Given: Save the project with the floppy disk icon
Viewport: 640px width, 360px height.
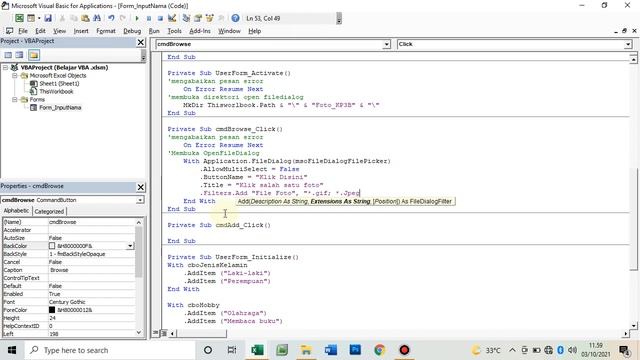Looking at the screenshot, I should 48,18.
